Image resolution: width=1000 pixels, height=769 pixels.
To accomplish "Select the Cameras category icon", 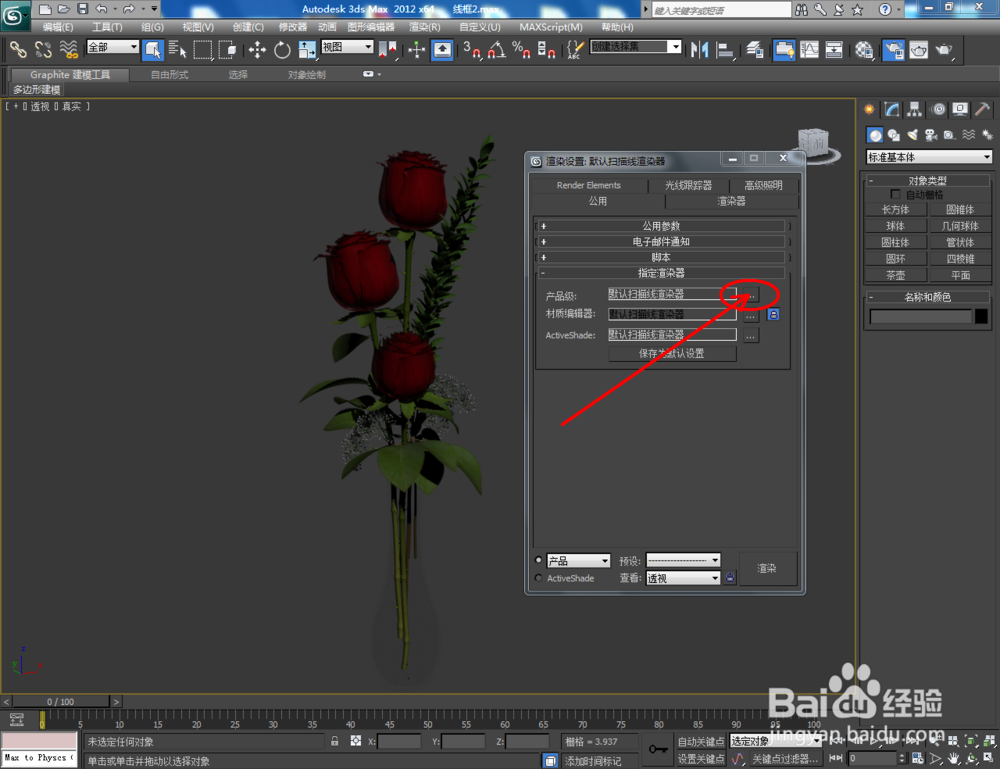I will click(931, 135).
